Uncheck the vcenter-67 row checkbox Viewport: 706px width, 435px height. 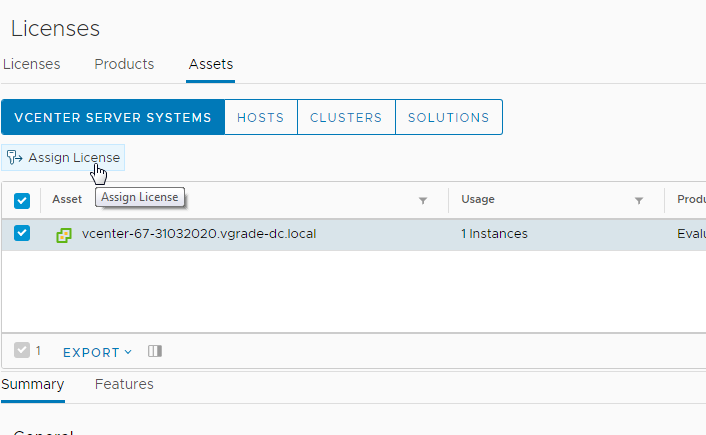(x=22, y=234)
